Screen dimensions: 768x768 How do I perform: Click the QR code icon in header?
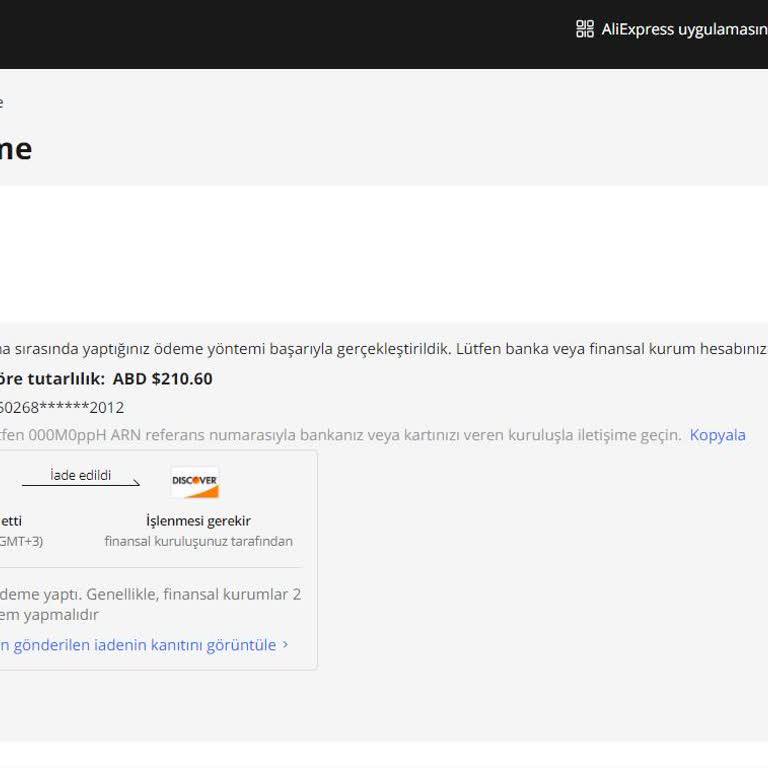click(x=584, y=29)
